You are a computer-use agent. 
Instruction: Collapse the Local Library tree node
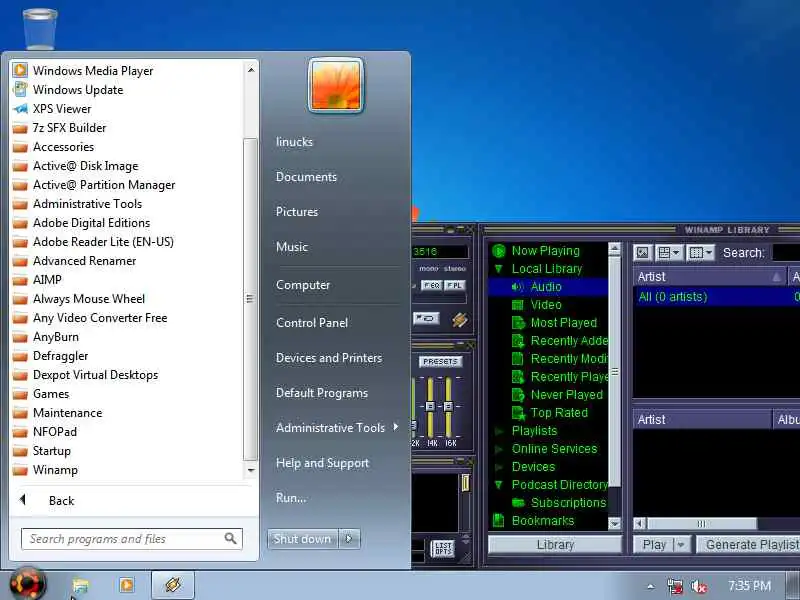[498, 268]
